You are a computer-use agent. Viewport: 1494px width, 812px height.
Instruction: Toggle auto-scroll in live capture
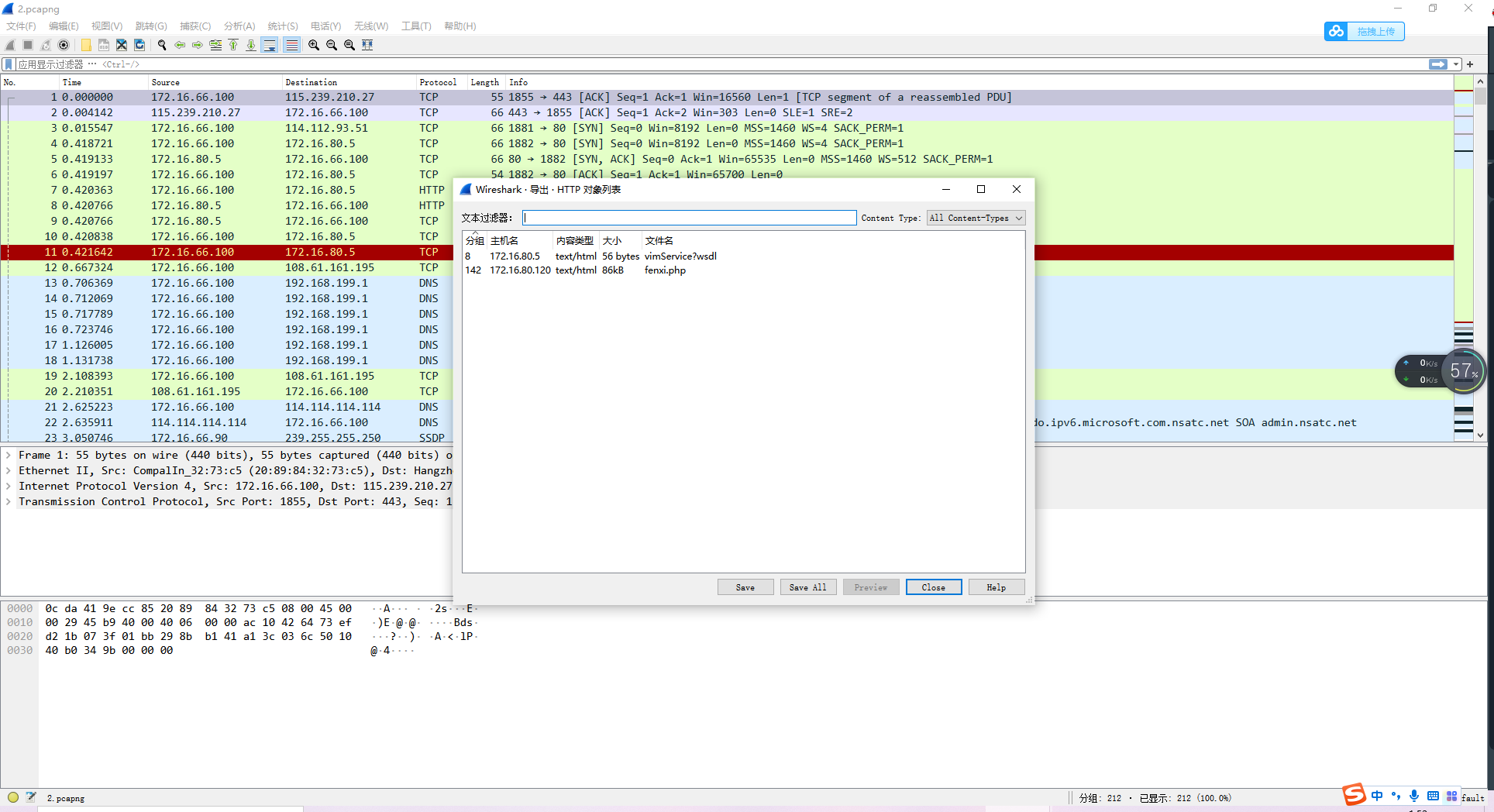pyautogui.click(x=270, y=44)
